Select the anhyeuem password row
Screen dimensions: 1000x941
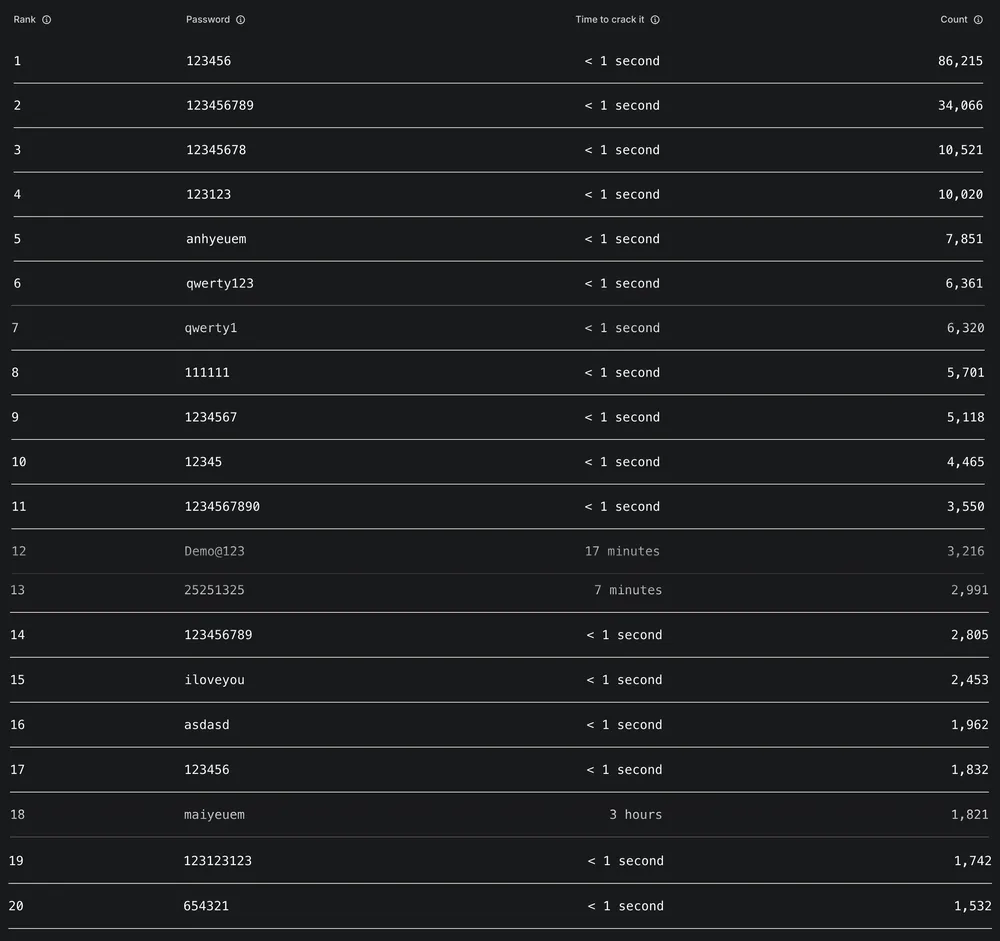(x=216, y=239)
